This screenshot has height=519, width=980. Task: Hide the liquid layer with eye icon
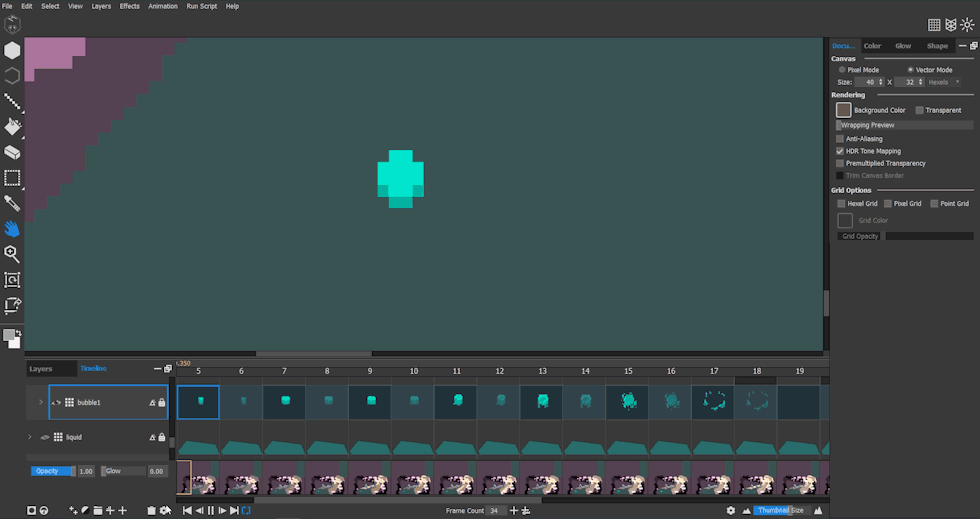click(x=45, y=437)
